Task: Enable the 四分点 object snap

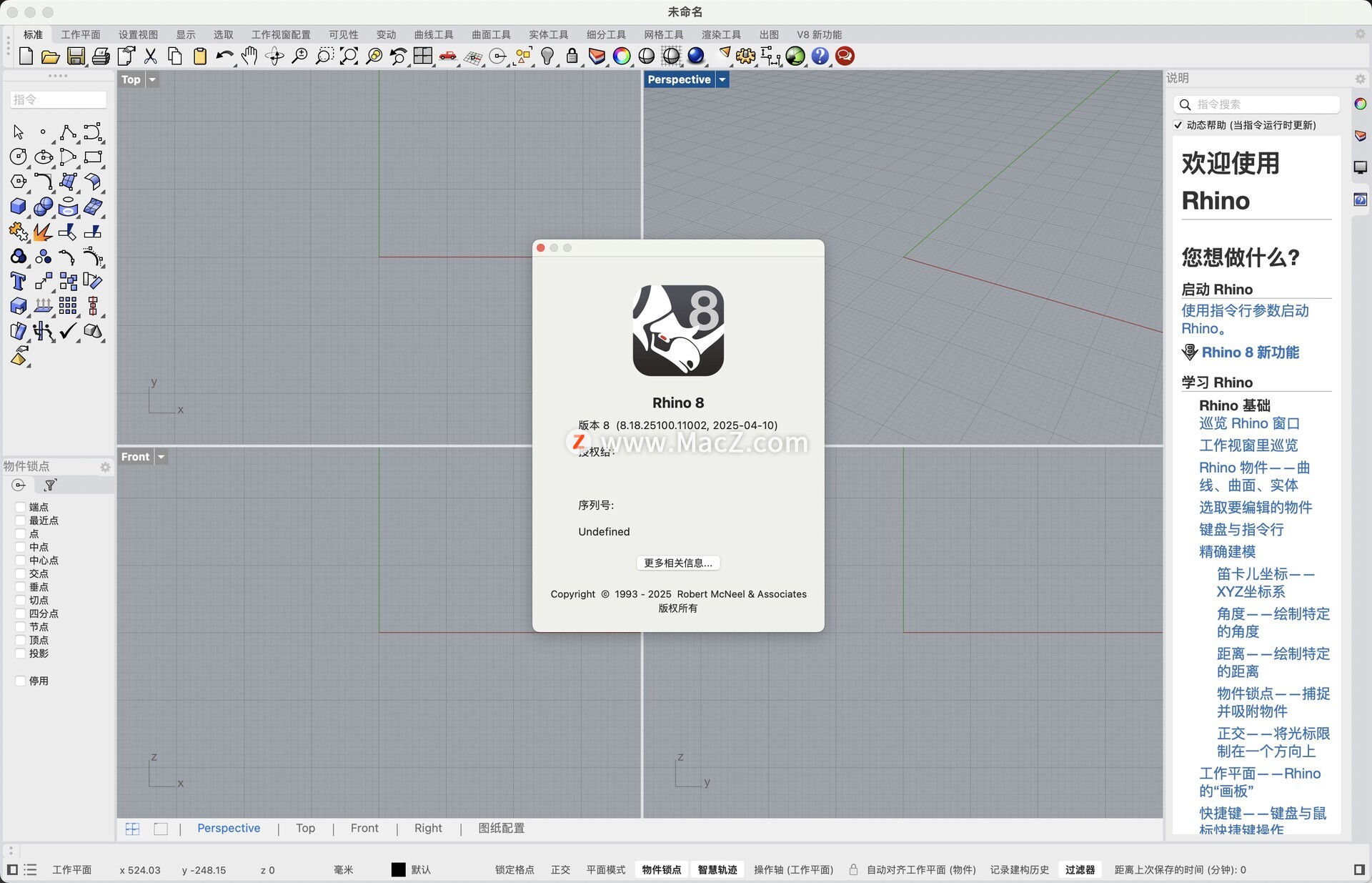Action: click(x=21, y=613)
